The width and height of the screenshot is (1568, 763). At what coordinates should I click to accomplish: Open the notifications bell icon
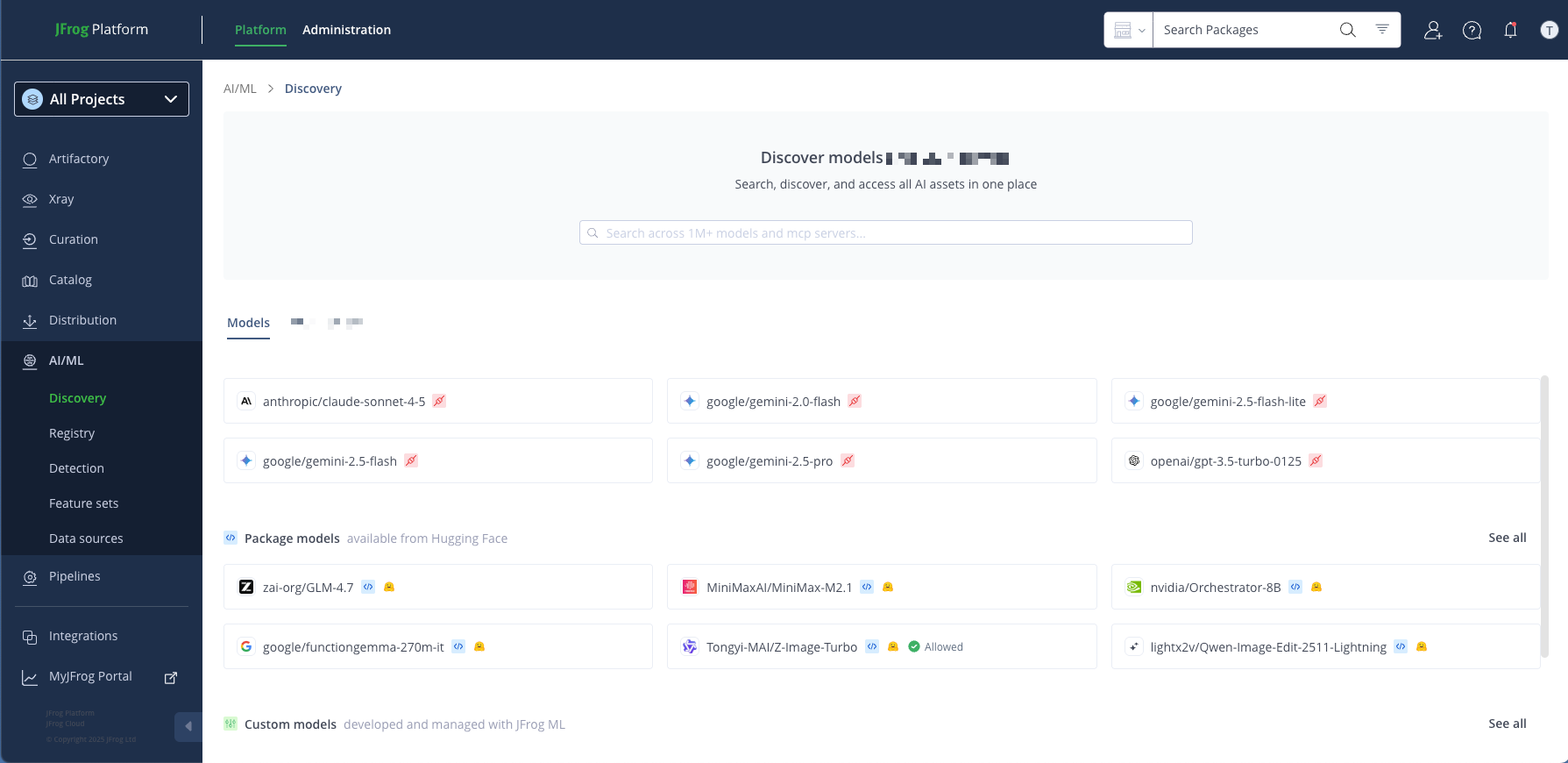click(x=1510, y=30)
